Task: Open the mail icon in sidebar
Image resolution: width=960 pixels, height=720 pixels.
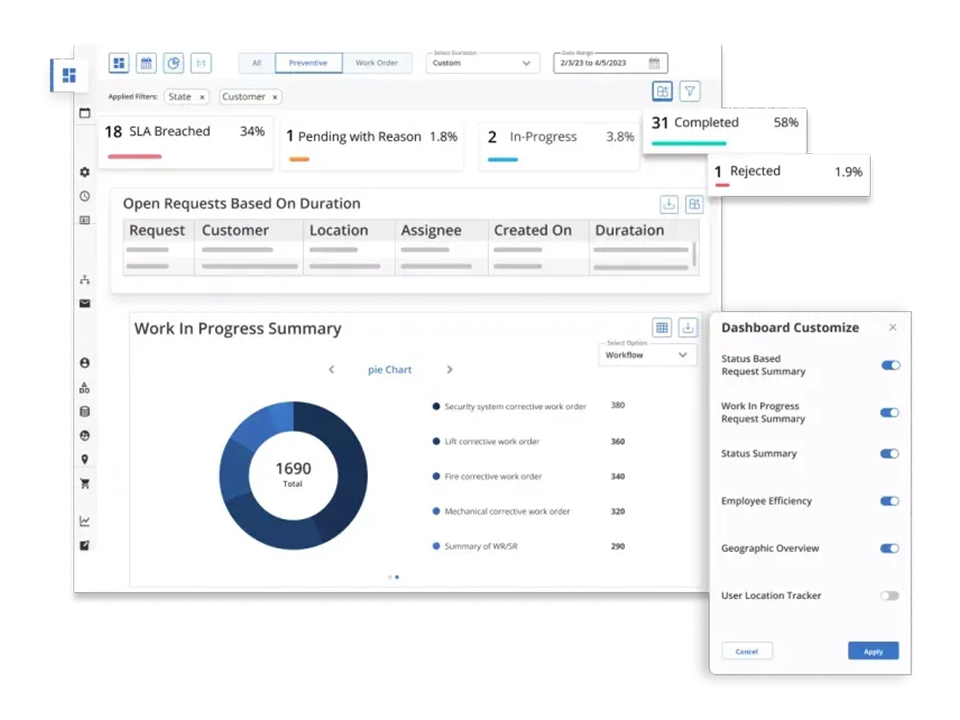Action: [85, 304]
